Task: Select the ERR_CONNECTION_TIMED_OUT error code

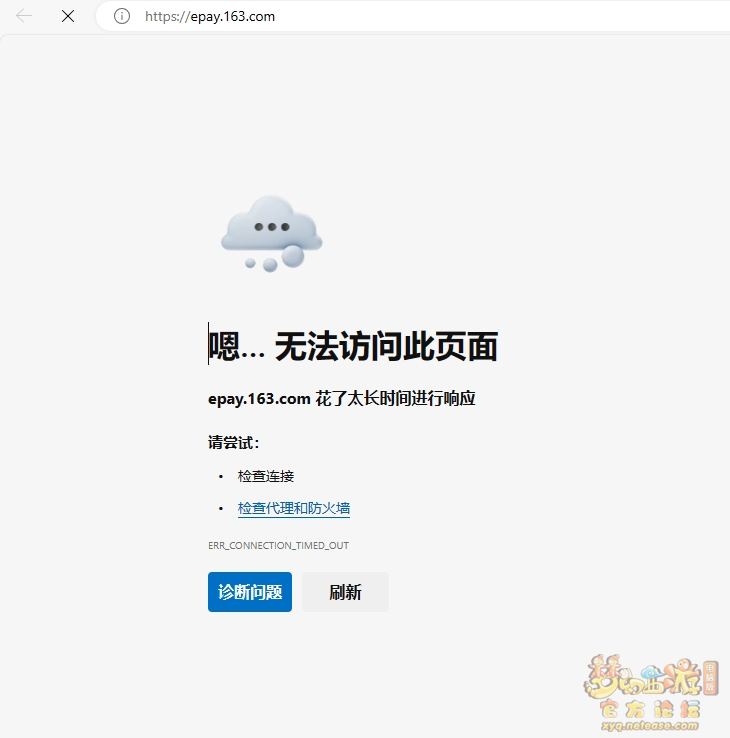Action: [x=278, y=545]
